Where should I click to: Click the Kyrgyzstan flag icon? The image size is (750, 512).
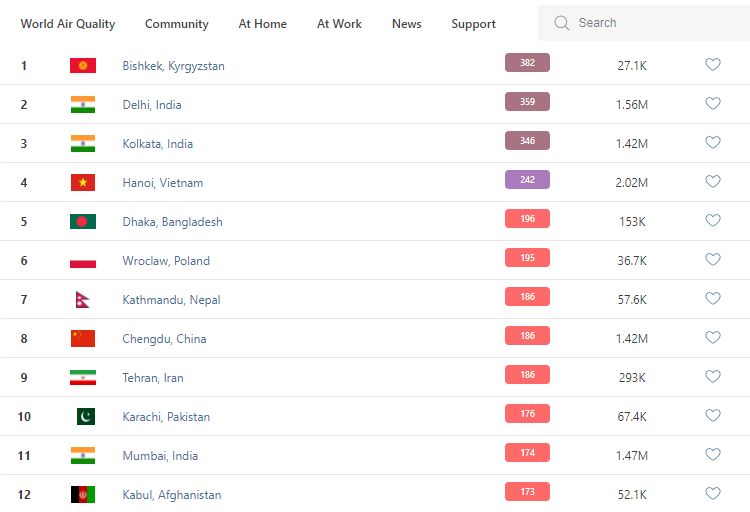click(x=83, y=66)
